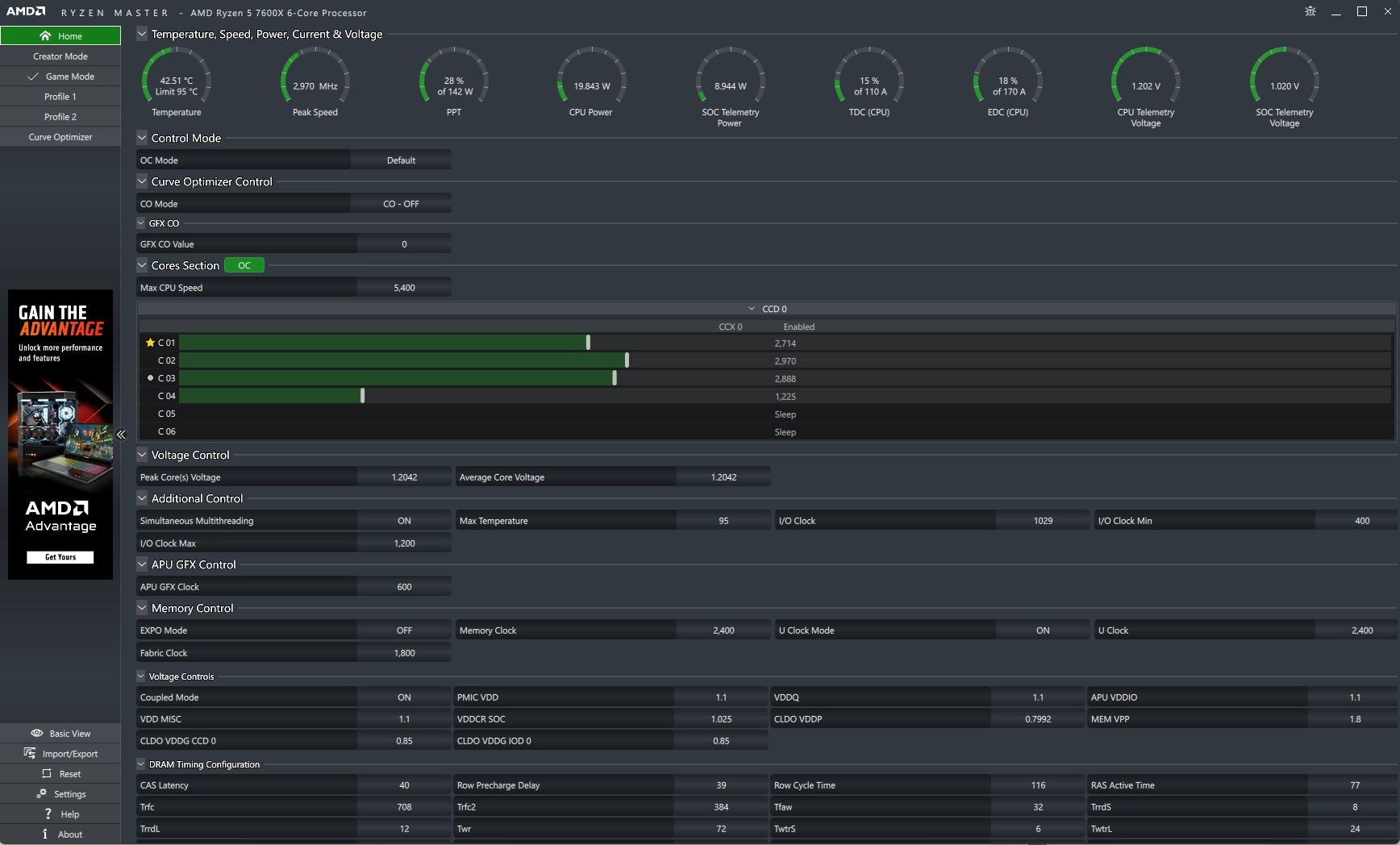Open the About entry
The width and height of the screenshot is (1400, 845).
[x=60, y=834]
